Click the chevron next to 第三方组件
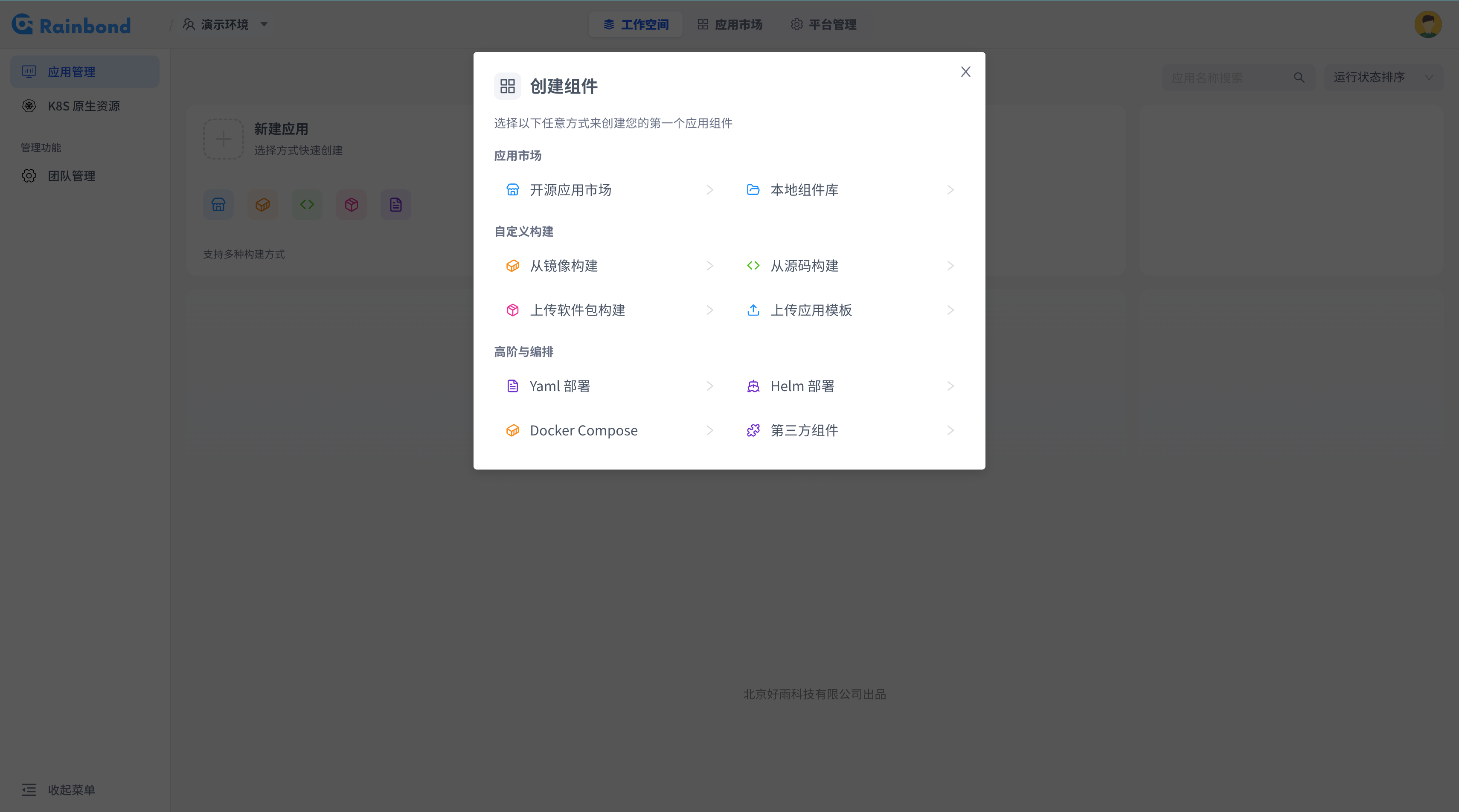 (x=951, y=430)
